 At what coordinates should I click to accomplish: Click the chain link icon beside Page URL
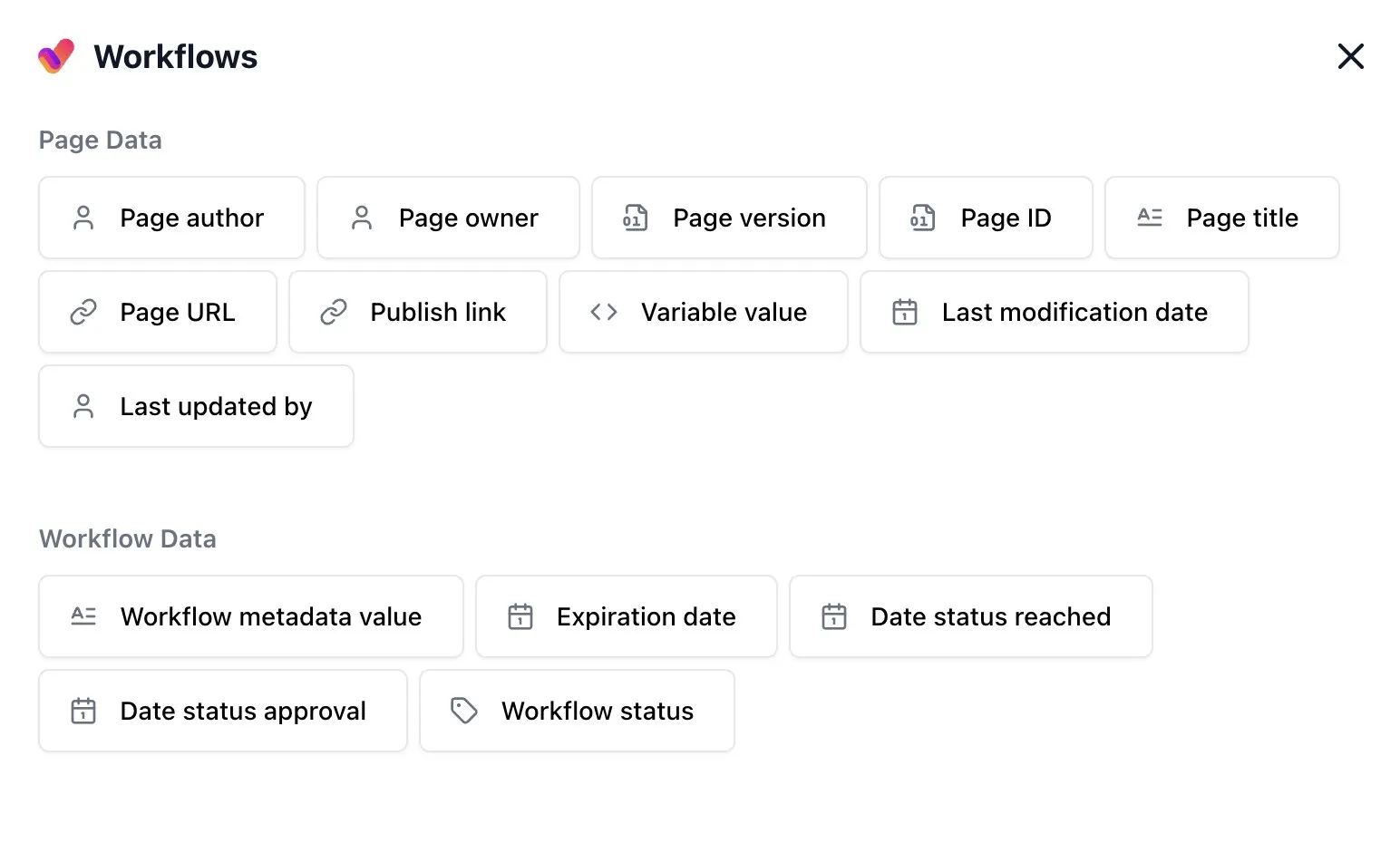tap(83, 312)
